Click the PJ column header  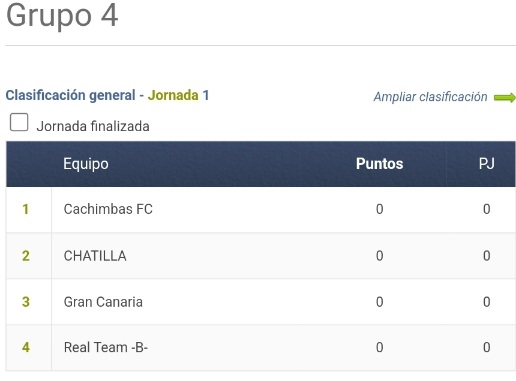coord(486,164)
